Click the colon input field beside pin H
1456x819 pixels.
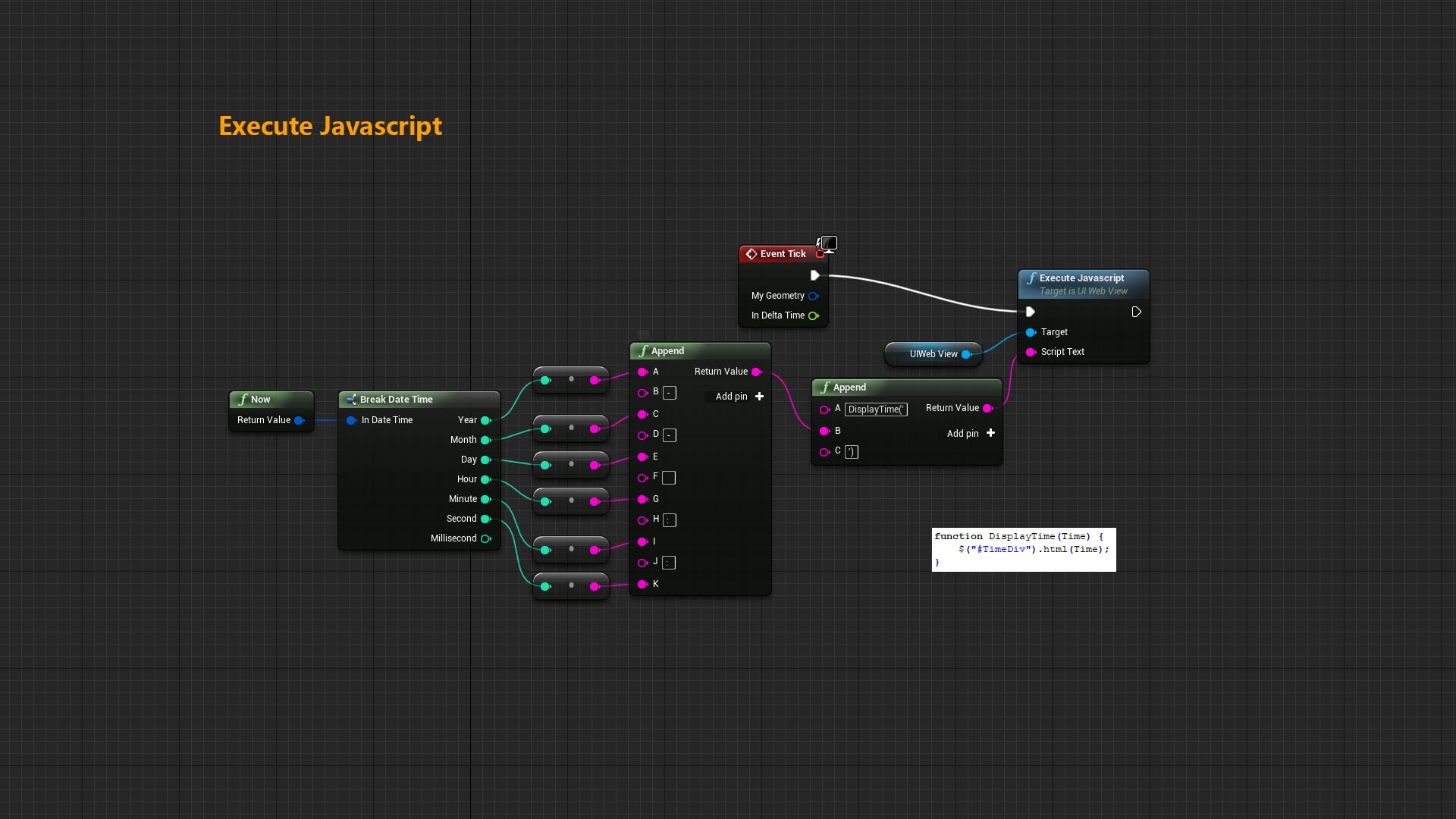click(x=668, y=520)
